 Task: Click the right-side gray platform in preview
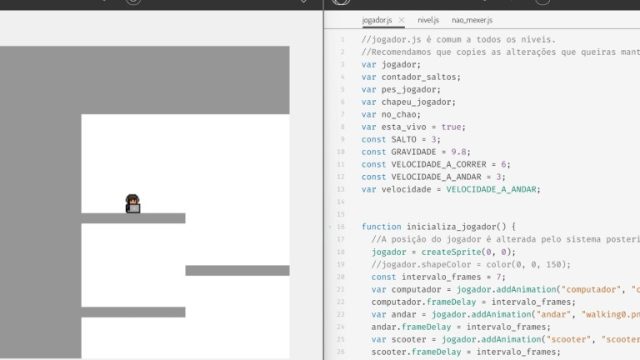238,270
